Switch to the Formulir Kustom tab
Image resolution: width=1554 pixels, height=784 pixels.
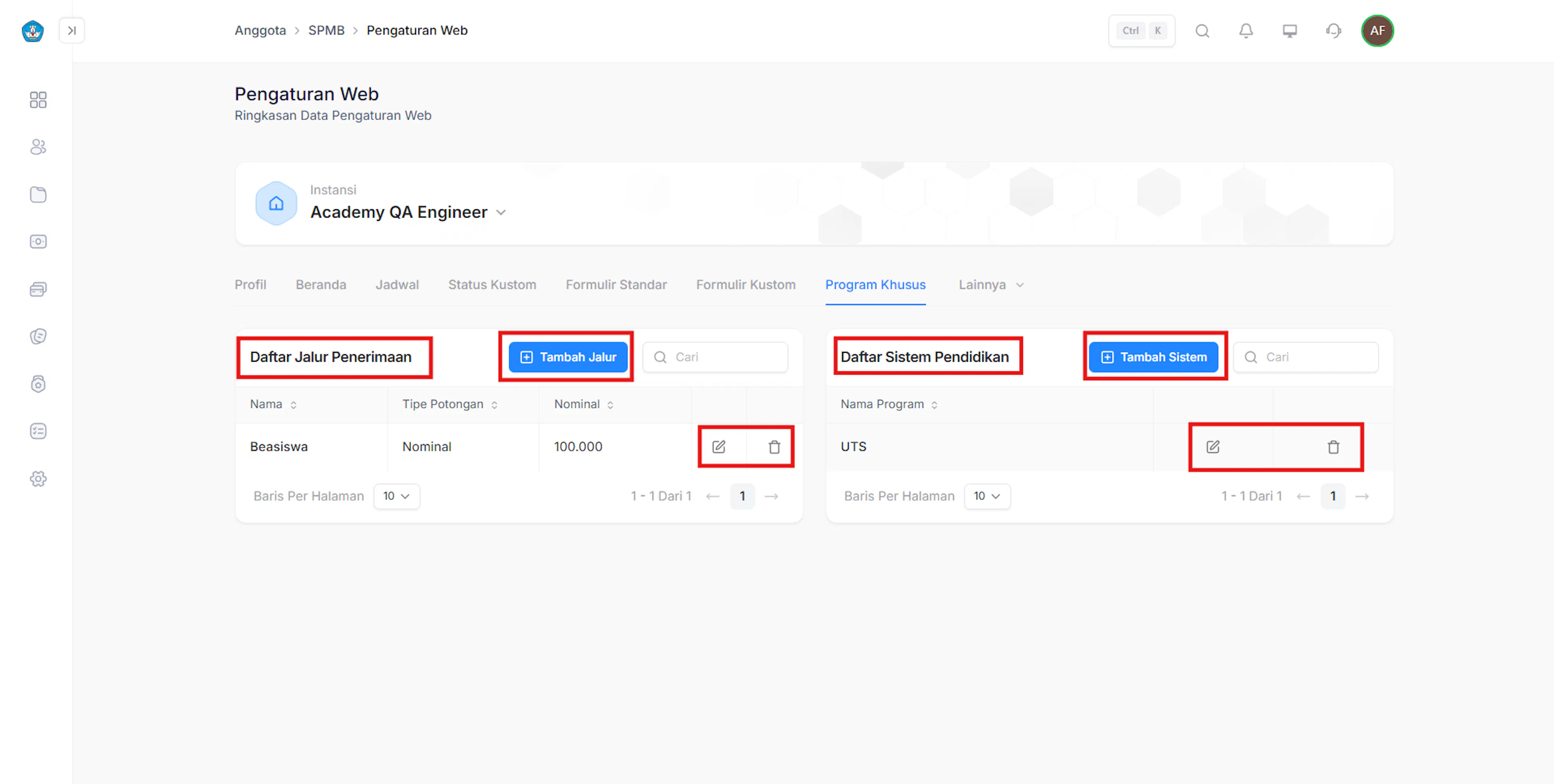click(745, 285)
